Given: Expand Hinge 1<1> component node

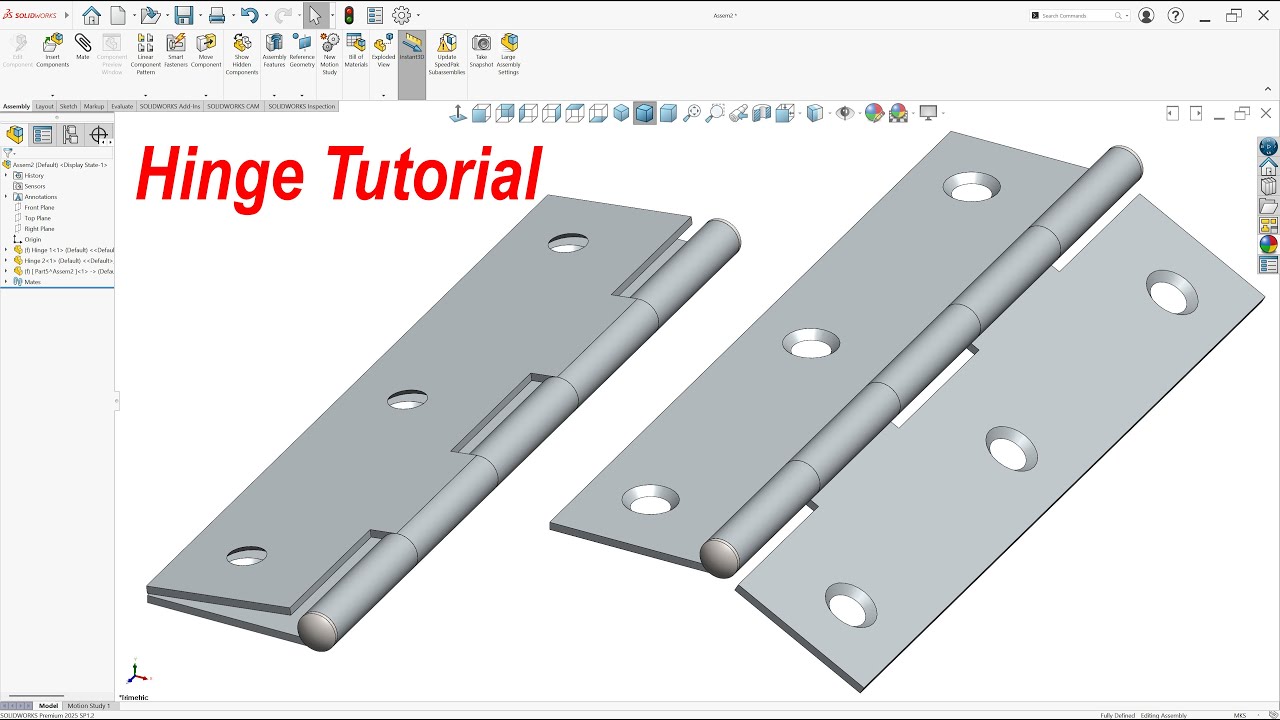Looking at the screenshot, I should pos(6,250).
